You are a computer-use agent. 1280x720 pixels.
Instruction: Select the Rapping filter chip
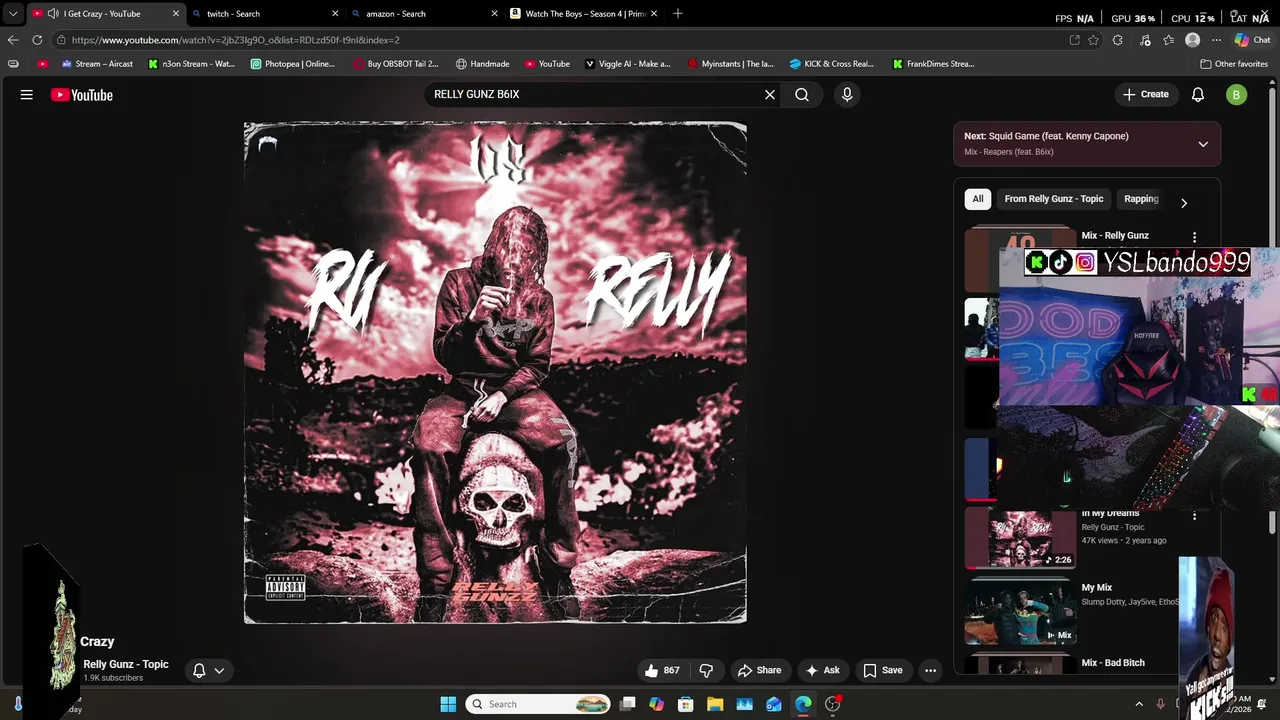(1141, 199)
